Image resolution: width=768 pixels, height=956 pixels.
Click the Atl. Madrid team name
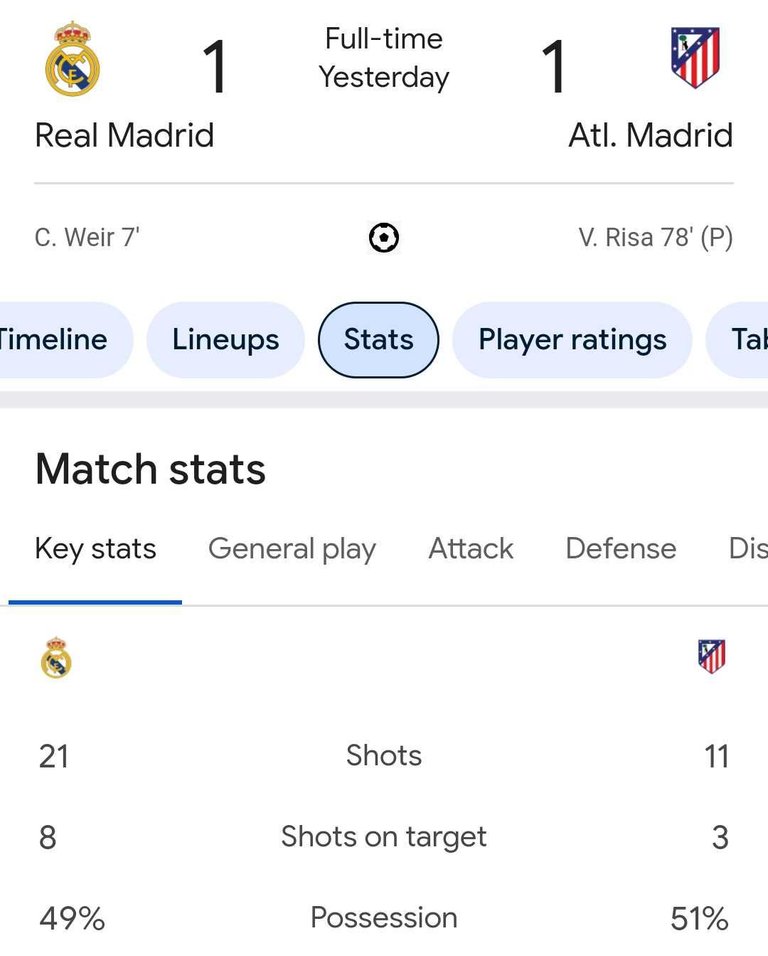pos(650,135)
